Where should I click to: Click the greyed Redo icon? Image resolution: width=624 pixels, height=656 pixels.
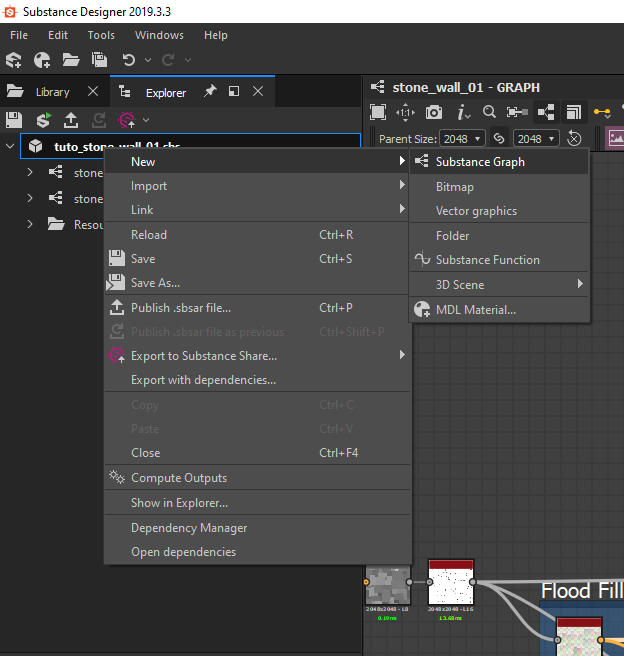click(168, 60)
